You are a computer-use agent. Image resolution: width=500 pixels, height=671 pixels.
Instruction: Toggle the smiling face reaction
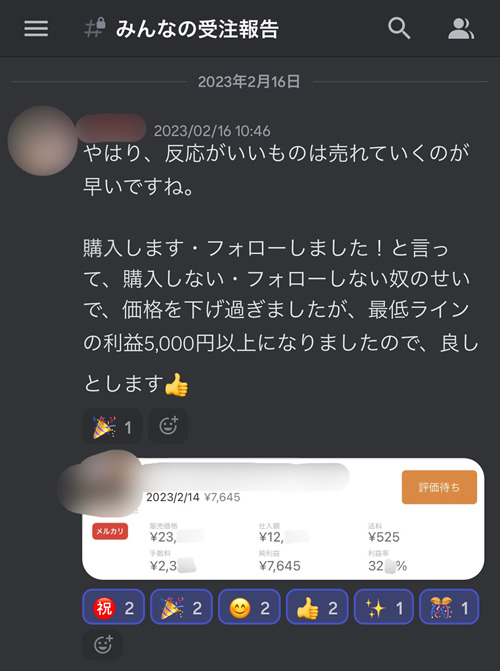point(249,607)
